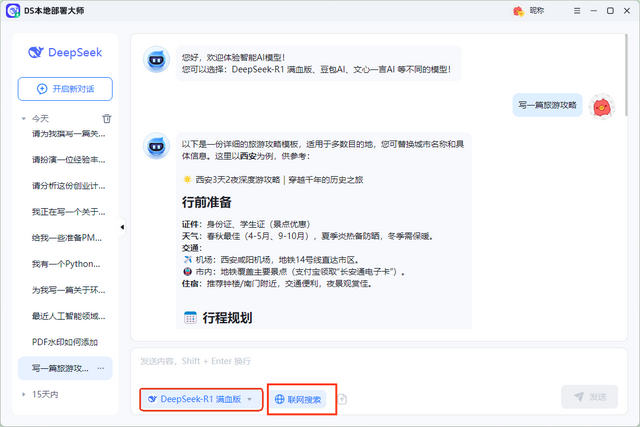Open conversation 最近人工智能领域...
640x427 pixels.
pyautogui.click(x=69, y=316)
